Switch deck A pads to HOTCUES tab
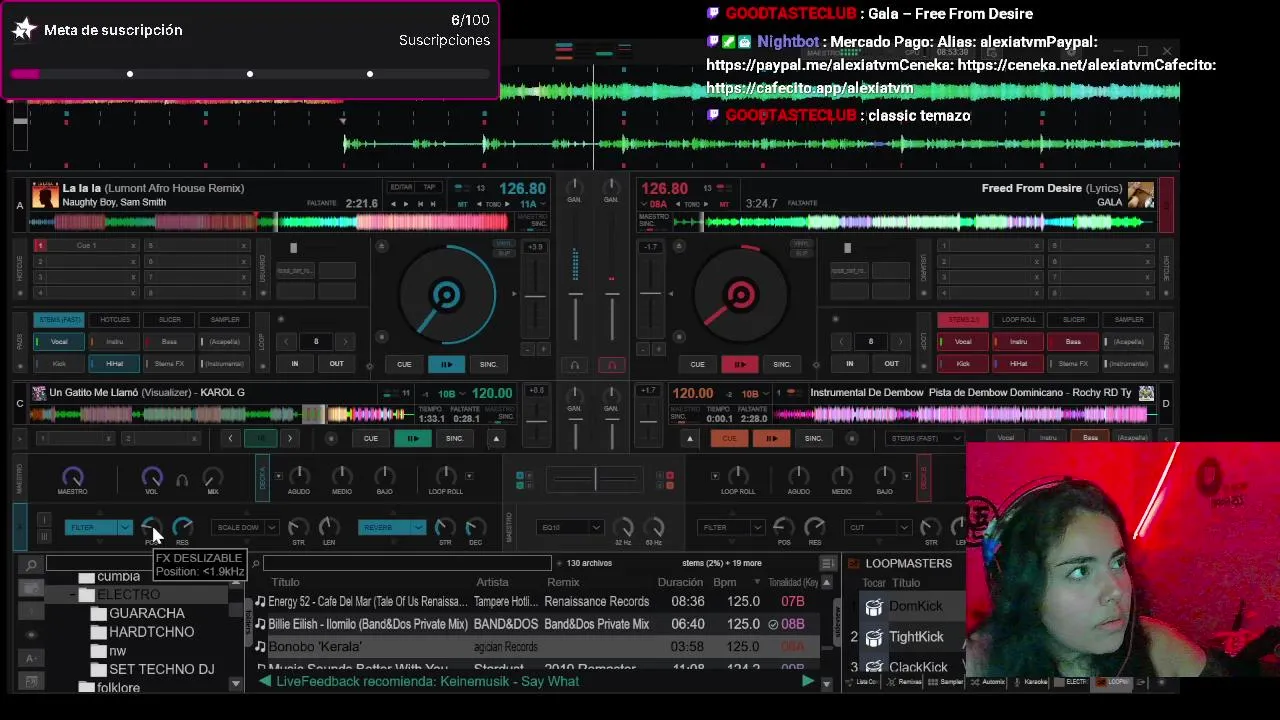1280x720 pixels. click(115, 320)
